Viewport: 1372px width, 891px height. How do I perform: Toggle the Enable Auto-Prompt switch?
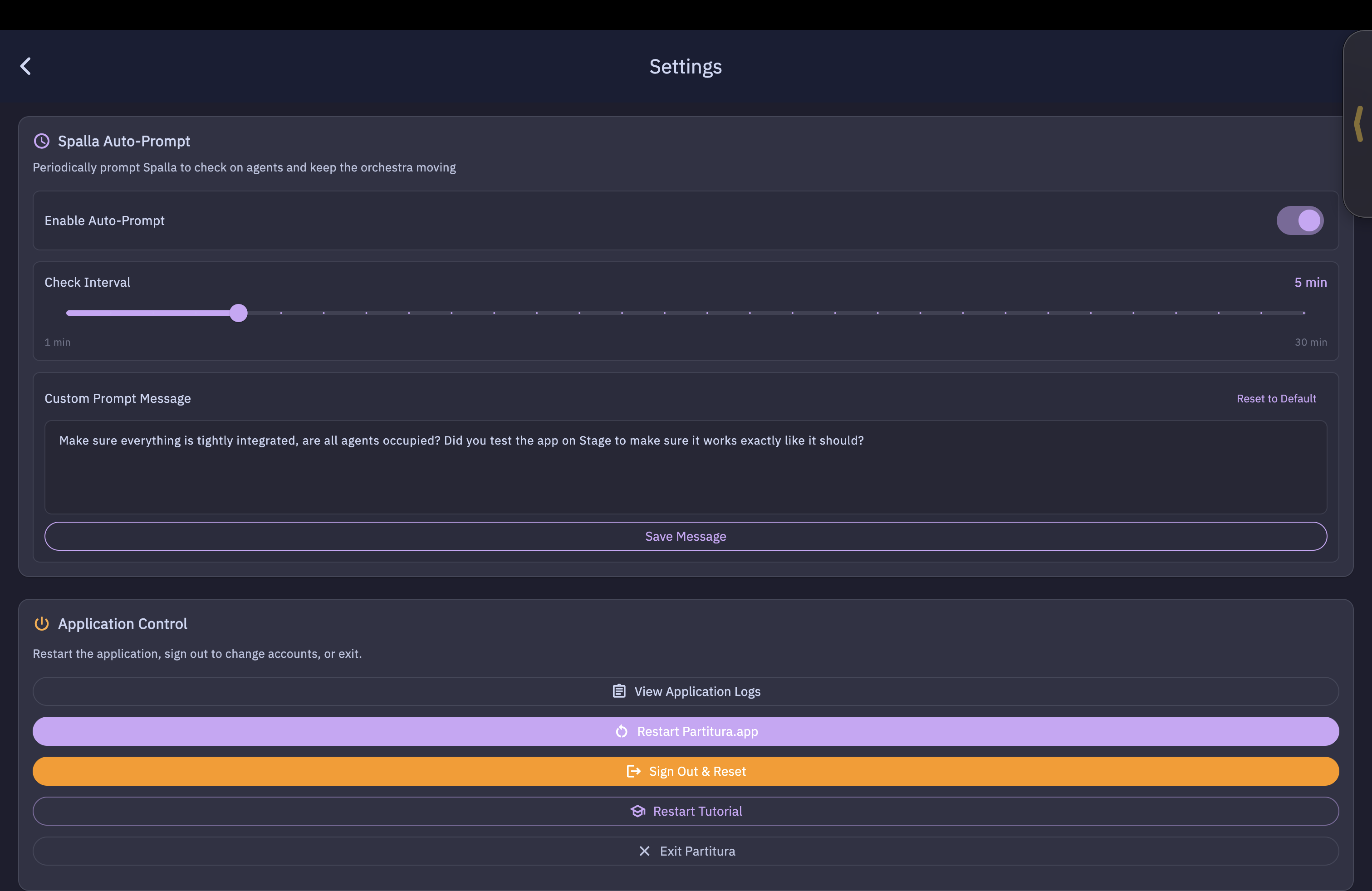(x=1299, y=221)
